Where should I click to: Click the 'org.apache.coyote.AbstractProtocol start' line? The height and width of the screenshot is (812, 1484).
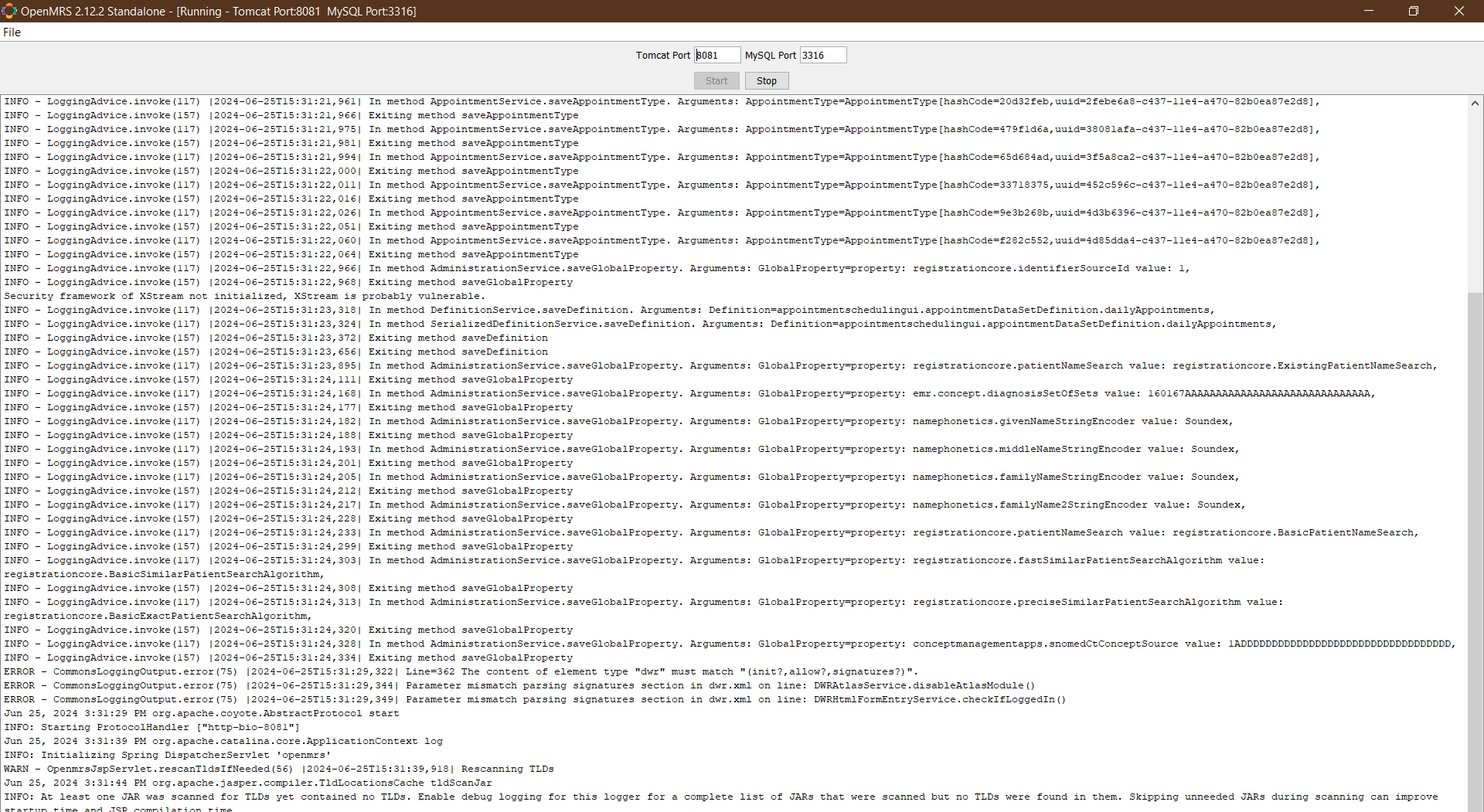click(202, 714)
